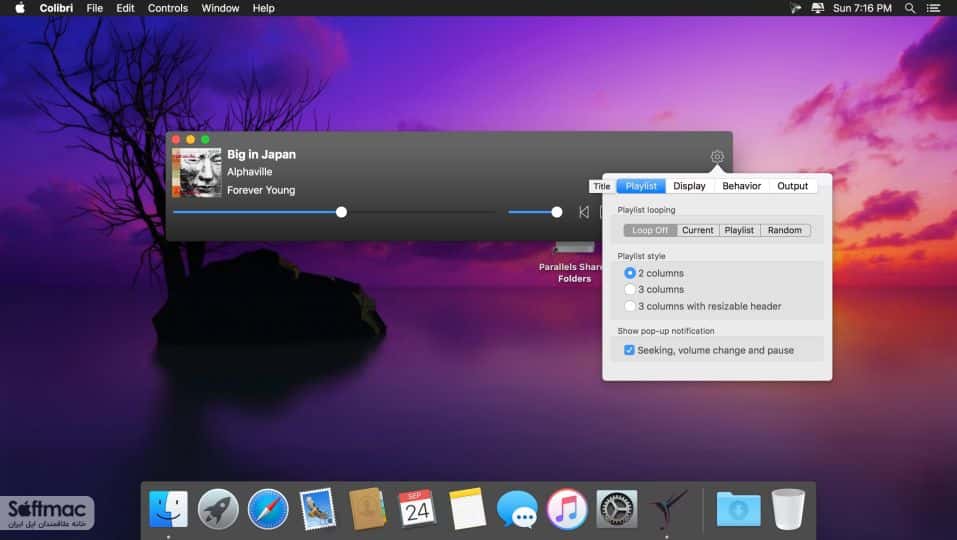Viewport: 957px width, 540px height.
Task: Open the Controls menu
Action: tap(168, 8)
